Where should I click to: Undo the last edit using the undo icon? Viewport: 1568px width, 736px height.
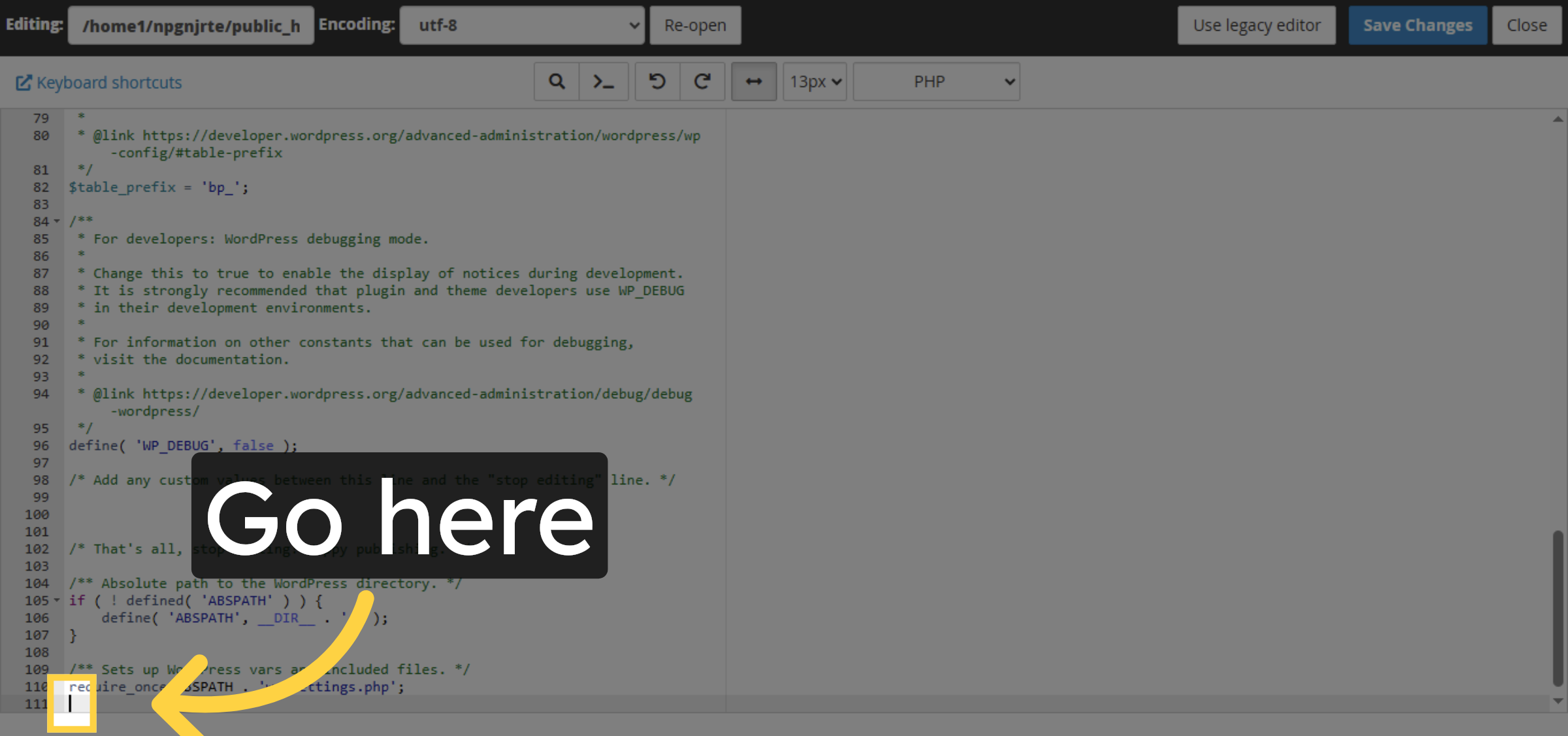[x=657, y=81]
